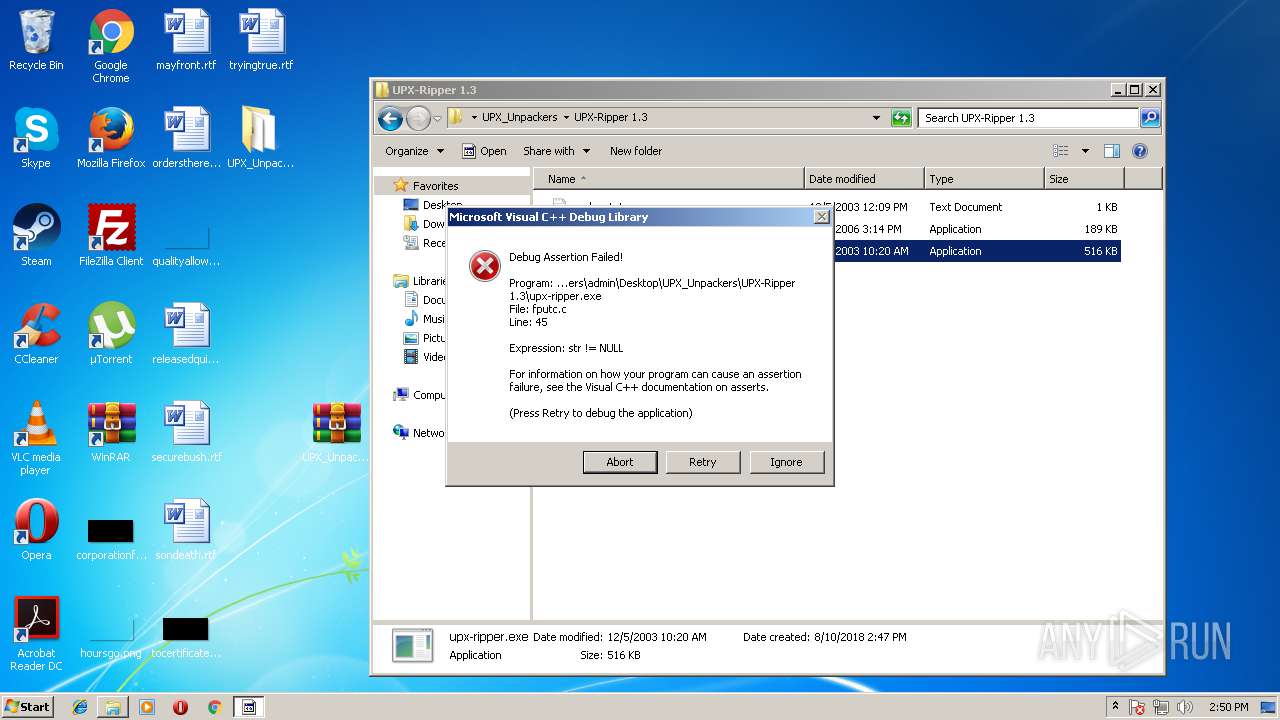Sort by the Name column header
Screen dimensions: 1280x720
669,179
